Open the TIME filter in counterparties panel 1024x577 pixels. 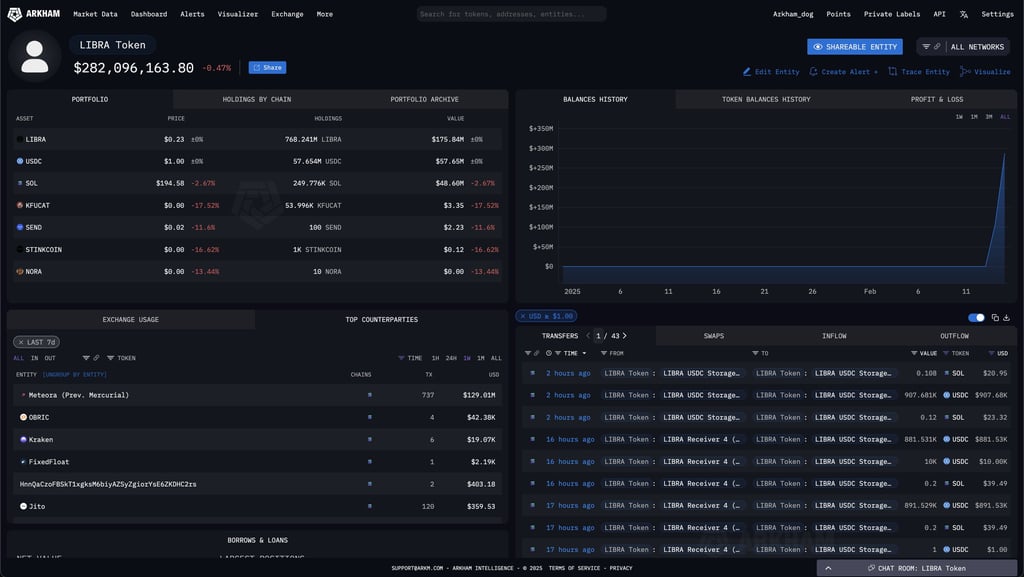click(410, 358)
